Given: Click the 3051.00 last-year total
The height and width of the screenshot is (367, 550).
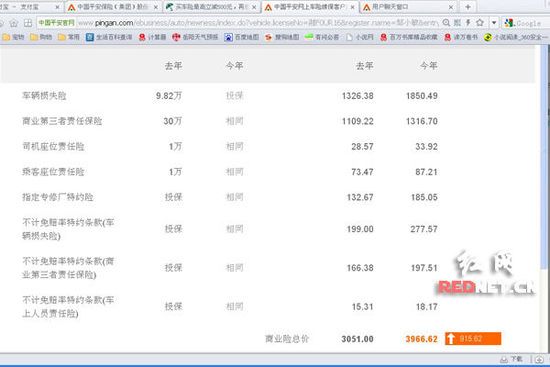Looking at the screenshot, I should pos(357,339).
